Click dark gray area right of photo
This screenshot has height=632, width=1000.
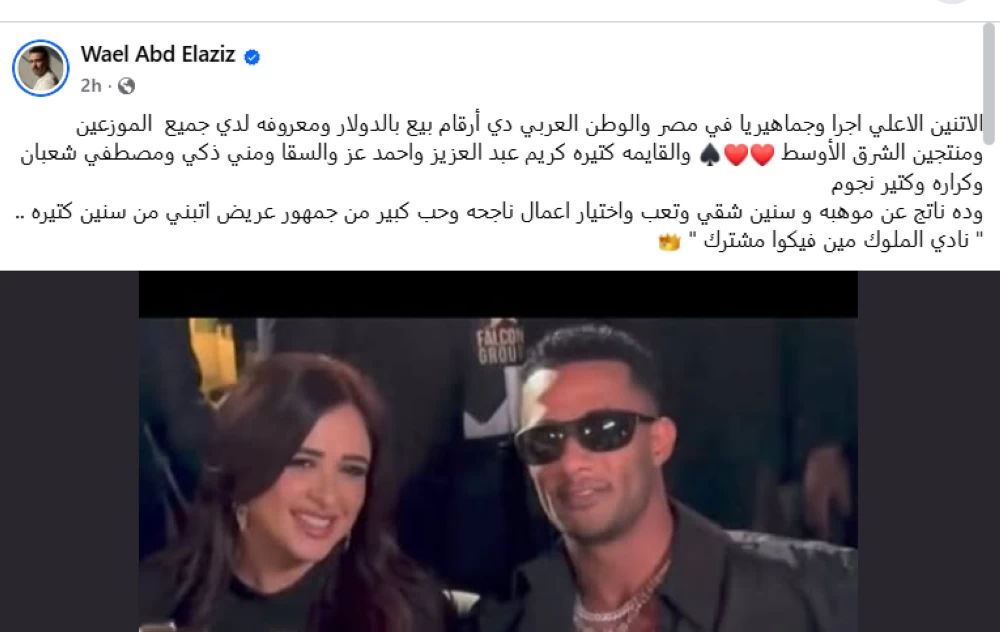click(929, 452)
